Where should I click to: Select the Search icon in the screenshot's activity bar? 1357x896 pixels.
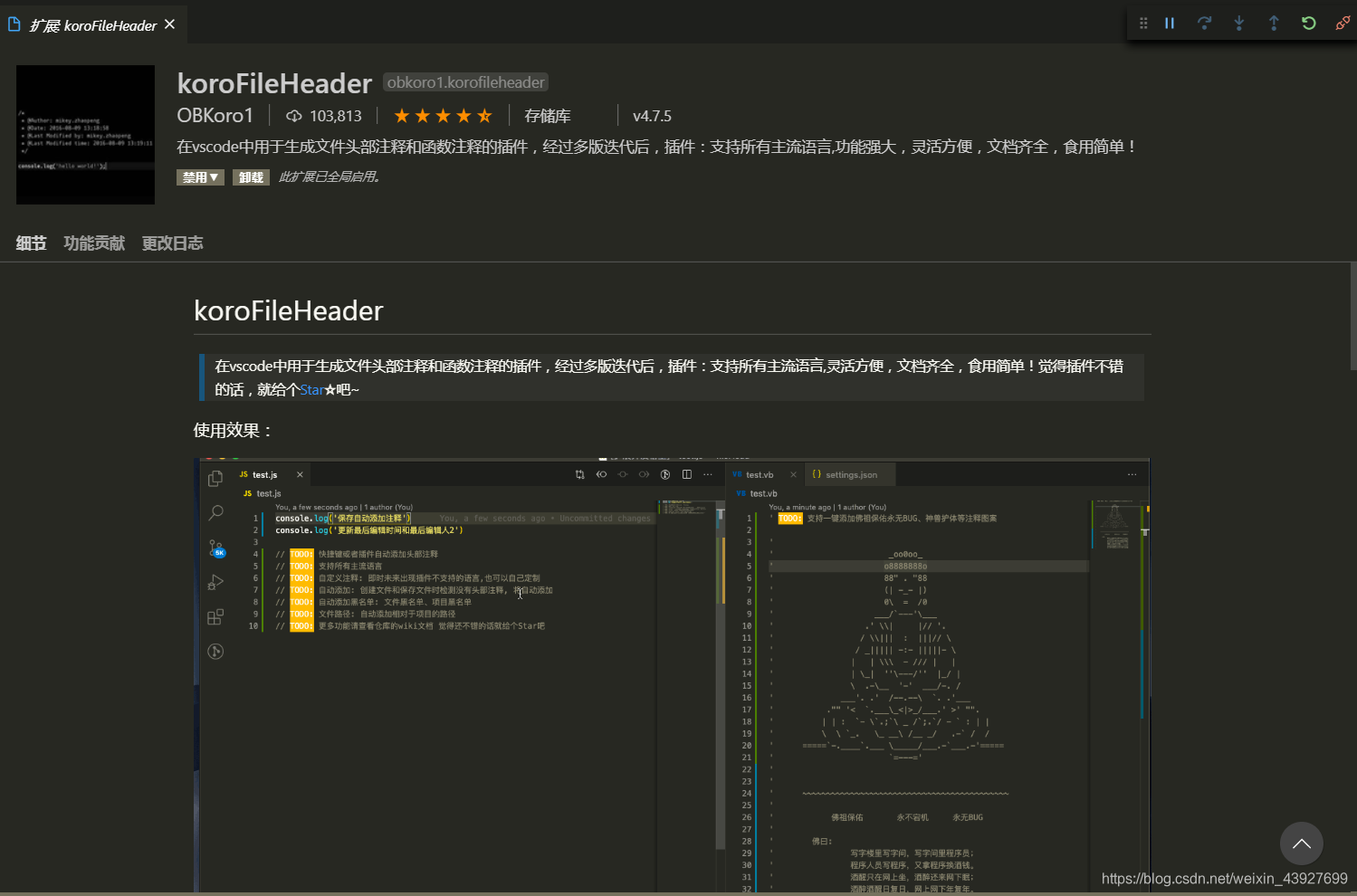pyautogui.click(x=215, y=512)
